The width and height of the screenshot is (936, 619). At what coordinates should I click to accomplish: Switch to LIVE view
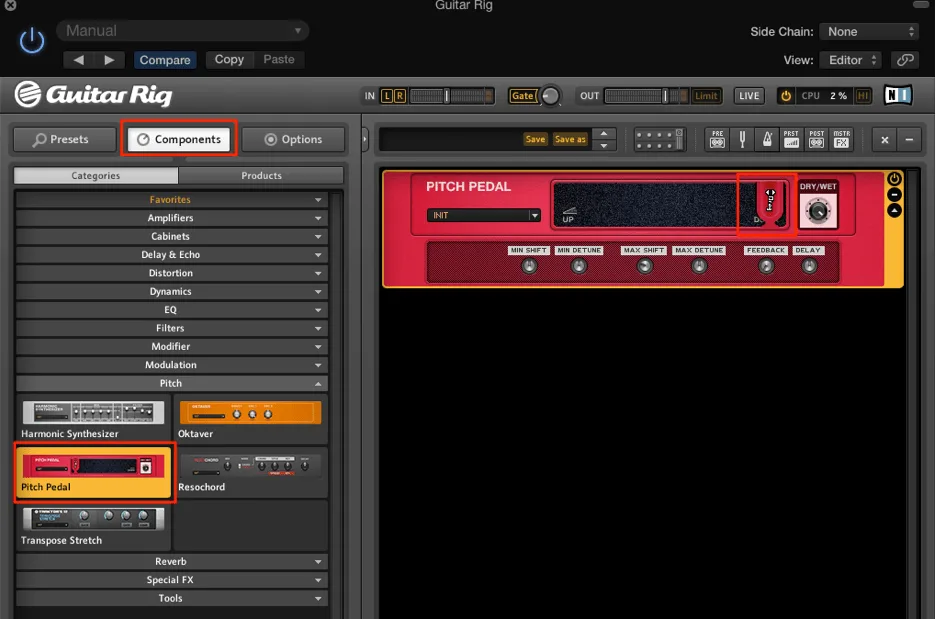(749, 96)
